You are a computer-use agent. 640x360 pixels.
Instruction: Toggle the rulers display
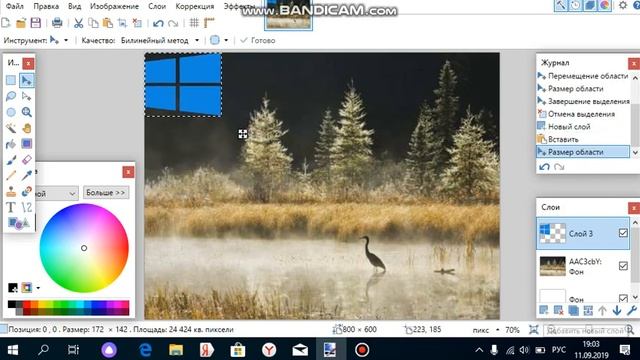pyautogui.click(x=209, y=23)
